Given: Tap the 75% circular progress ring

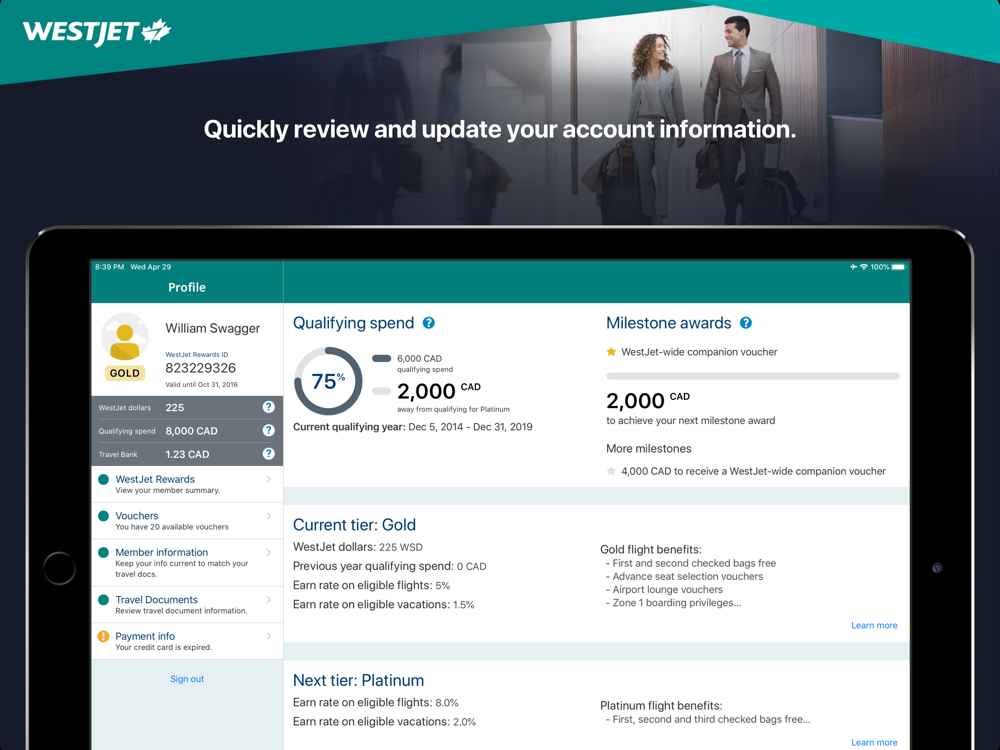Looking at the screenshot, I should 328,381.
